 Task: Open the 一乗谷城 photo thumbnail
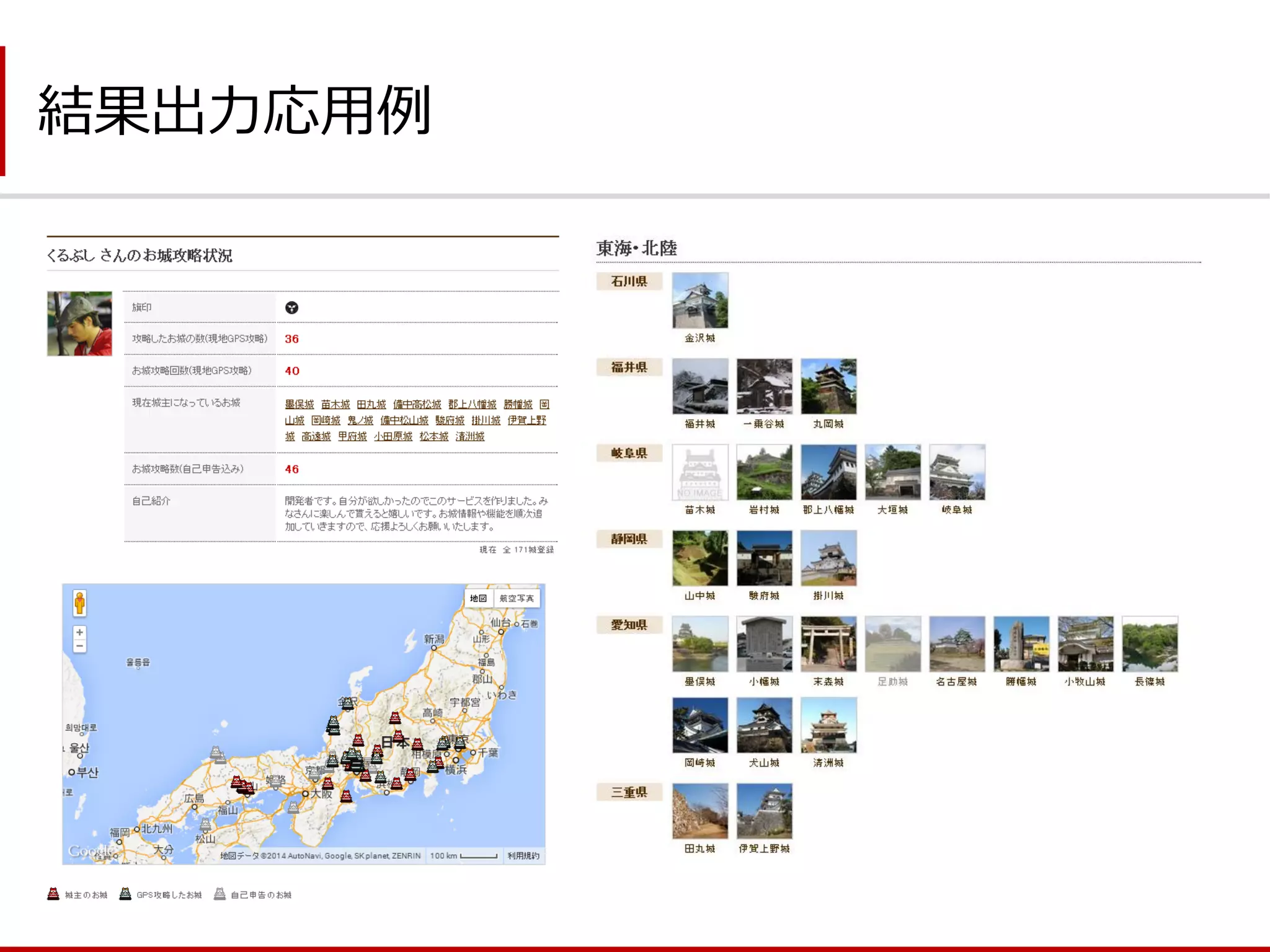[765, 386]
